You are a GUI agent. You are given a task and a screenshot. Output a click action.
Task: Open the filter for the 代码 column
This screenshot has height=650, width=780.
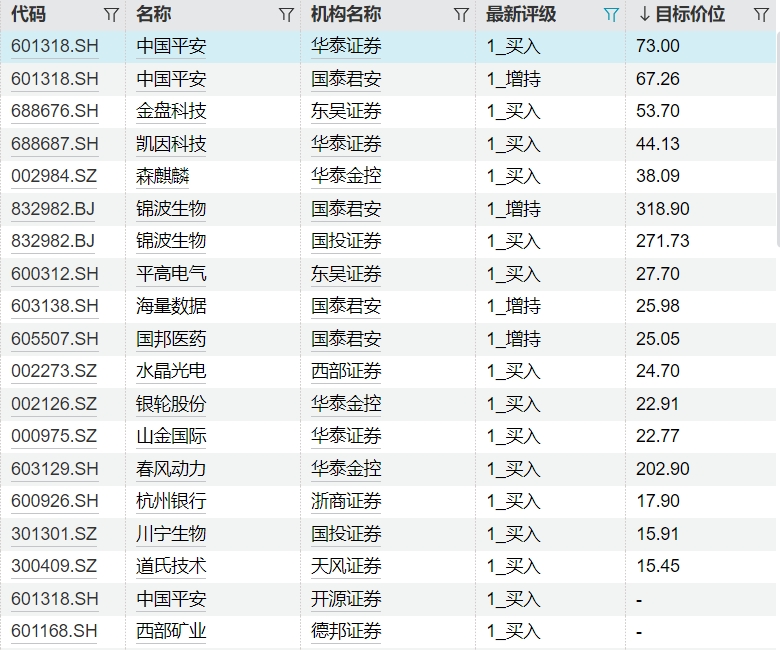click(111, 15)
